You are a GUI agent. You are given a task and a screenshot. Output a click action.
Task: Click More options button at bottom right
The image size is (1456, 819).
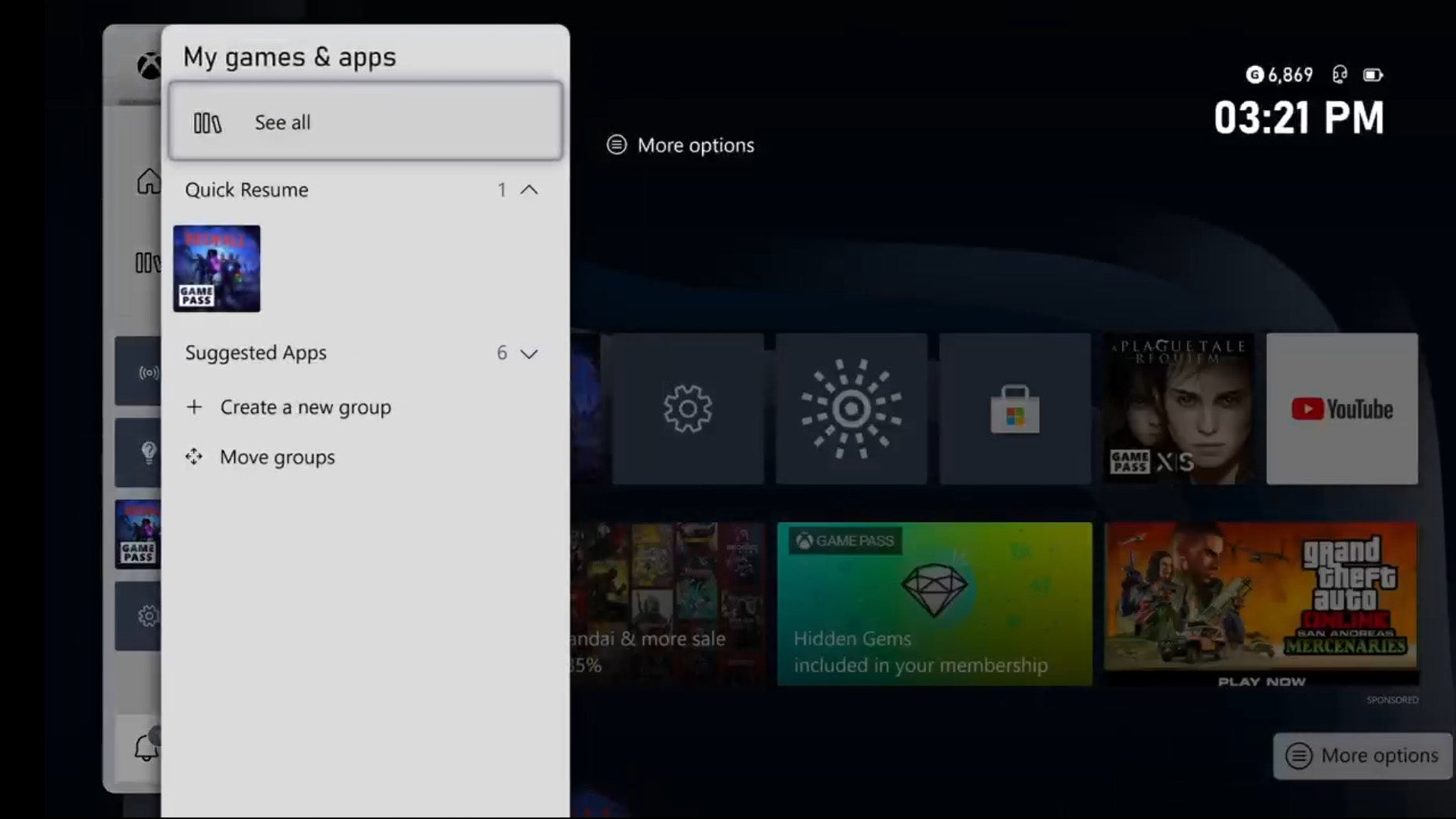click(1363, 755)
